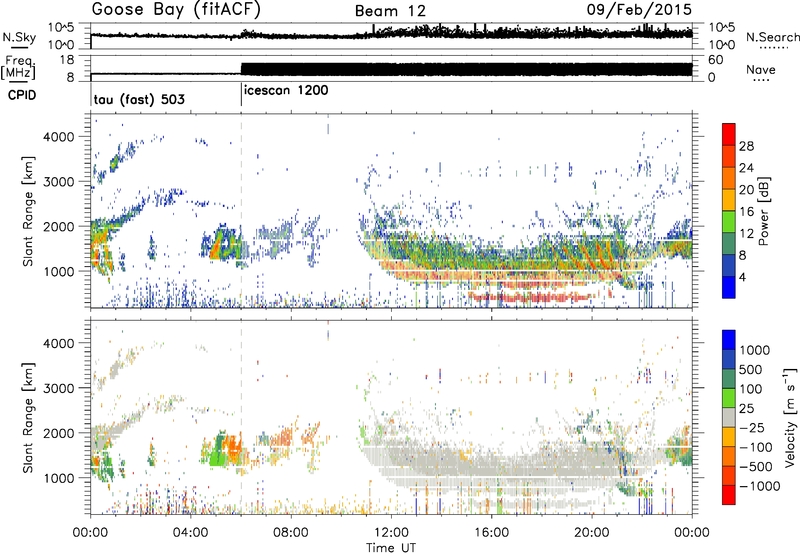Click the 'Goose Bay (fitACF)' title

pyautogui.click(x=176, y=10)
